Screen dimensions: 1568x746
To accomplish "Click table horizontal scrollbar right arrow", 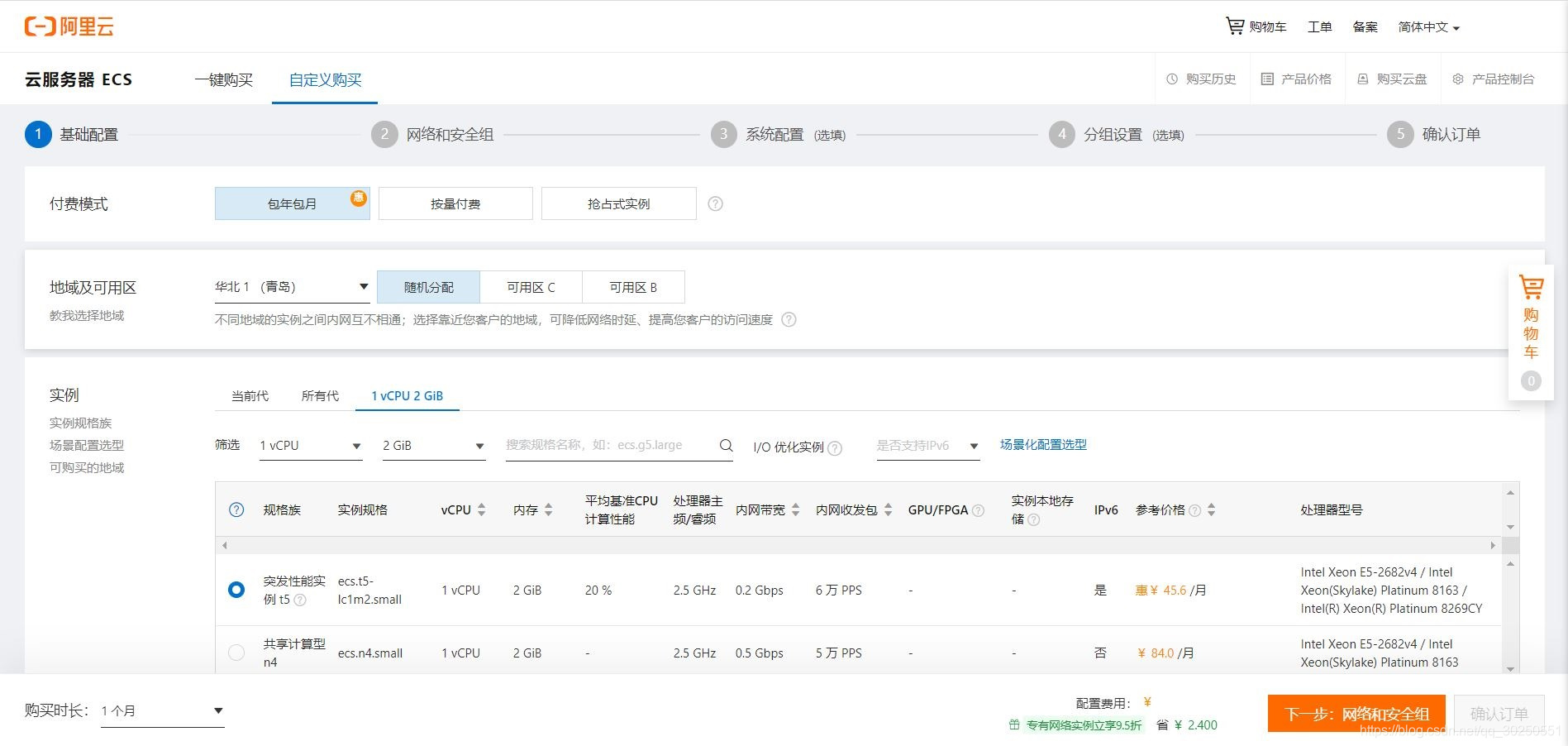I will [x=1493, y=546].
